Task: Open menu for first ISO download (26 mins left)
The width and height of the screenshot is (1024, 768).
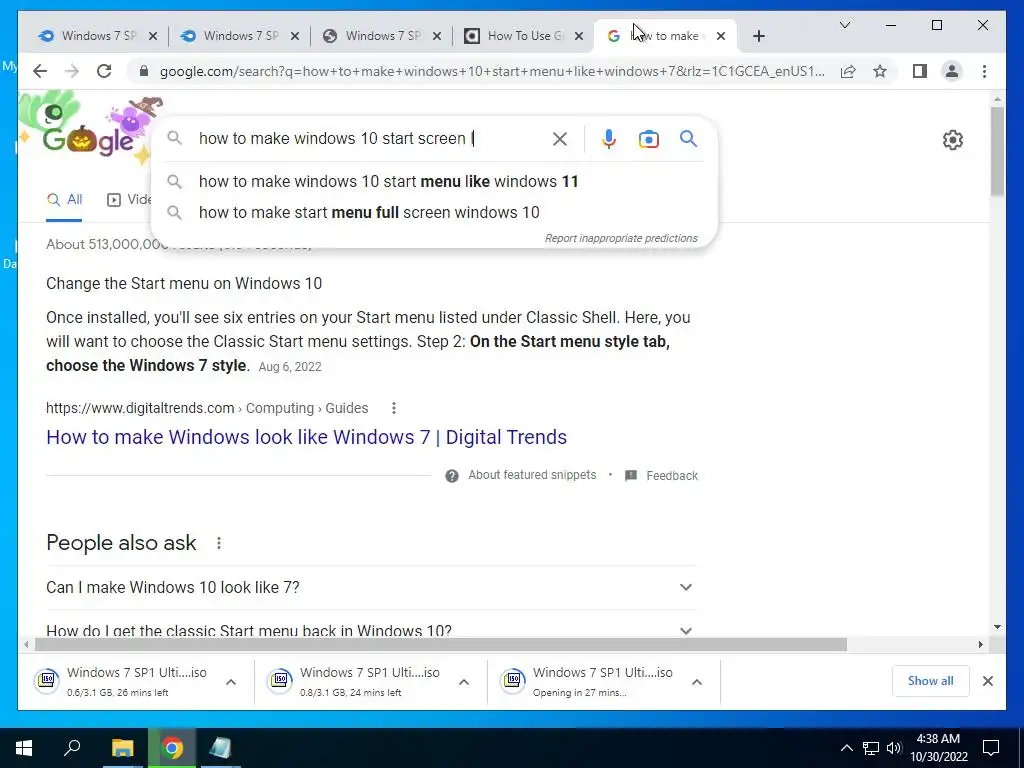Action: (x=231, y=682)
